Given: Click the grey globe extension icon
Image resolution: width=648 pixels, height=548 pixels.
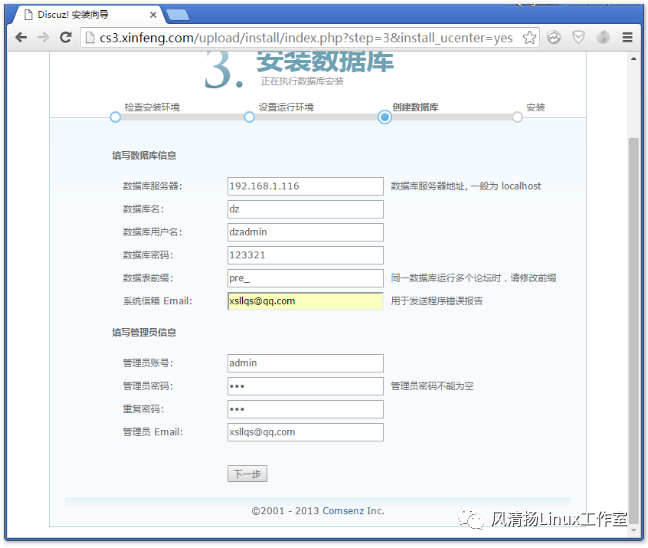Looking at the screenshot, I should point(603,38).
